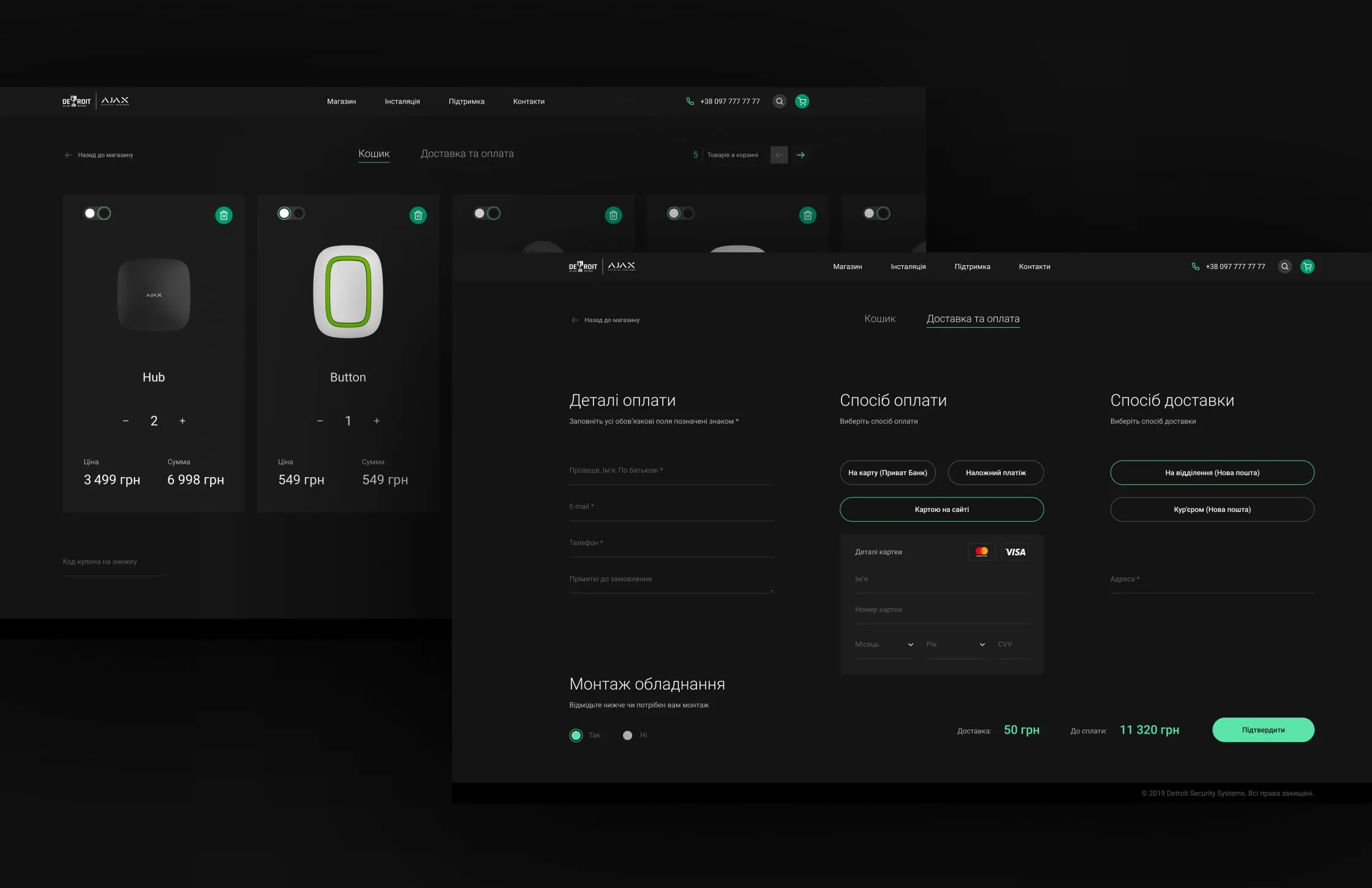Decrease Button quantity with minus
The width and height of the screenshot is (1372, 888).
click(x=320, y=421)
